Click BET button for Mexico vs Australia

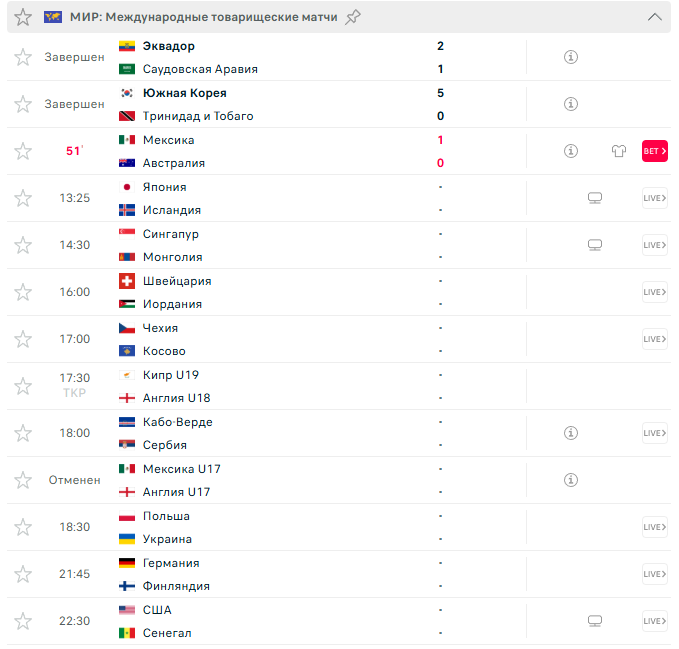click(x=654, y=151)
